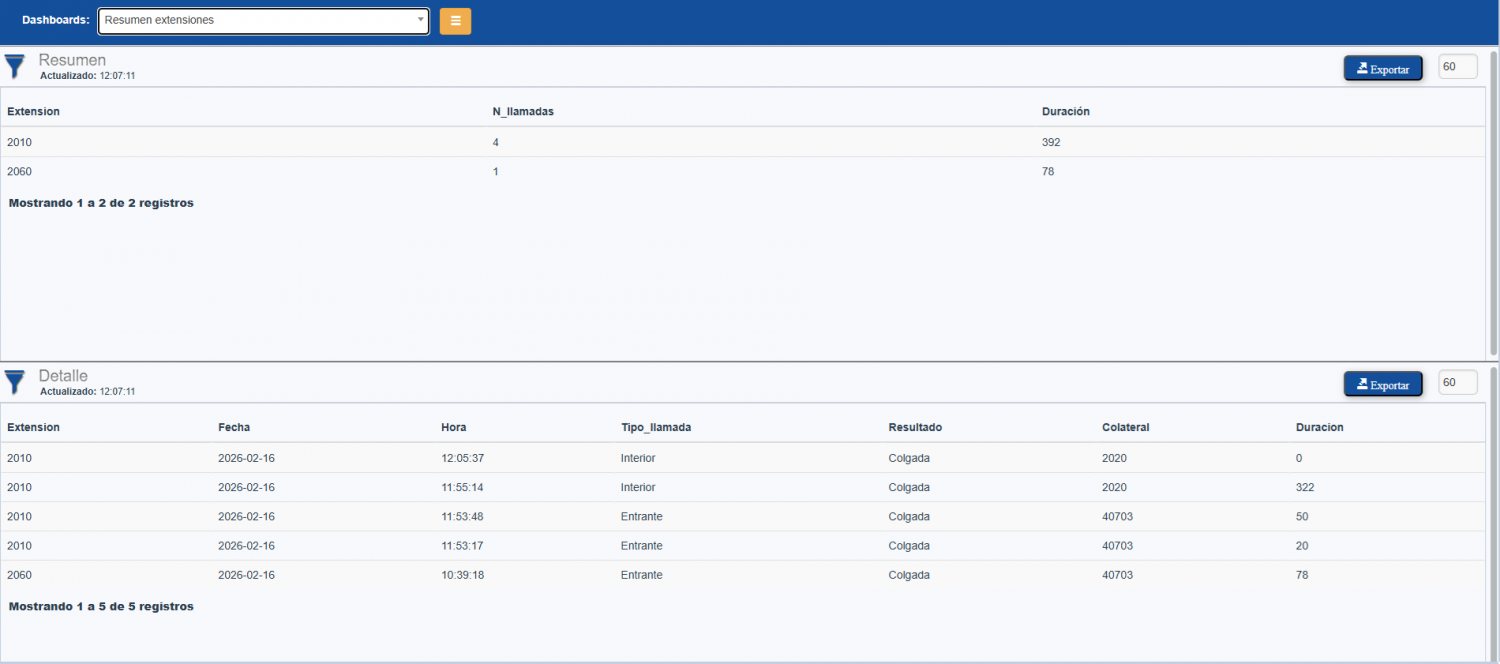
Task: Click colateral 40703 in the Detalle table
Action: click(x=1116, y=516)
